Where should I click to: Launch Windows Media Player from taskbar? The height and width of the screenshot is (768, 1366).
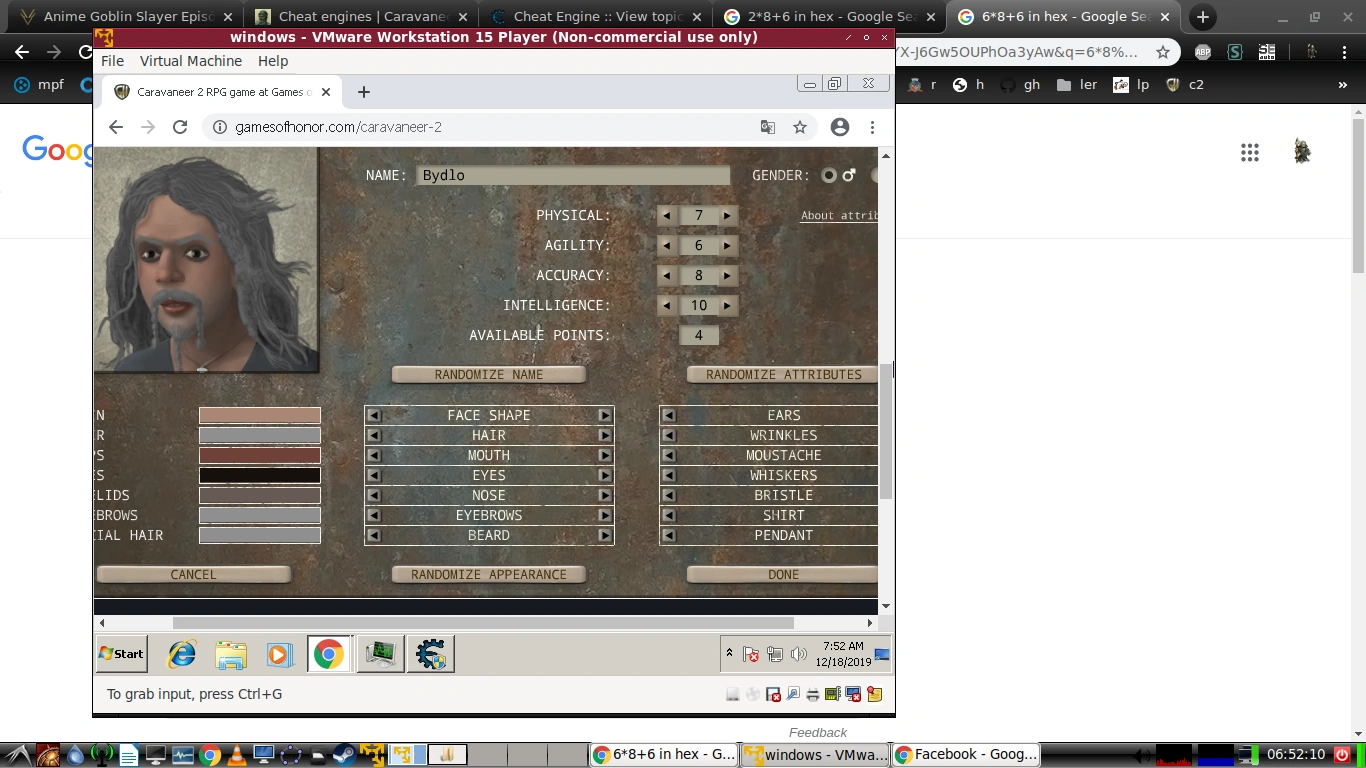click(x=279, y=654)
